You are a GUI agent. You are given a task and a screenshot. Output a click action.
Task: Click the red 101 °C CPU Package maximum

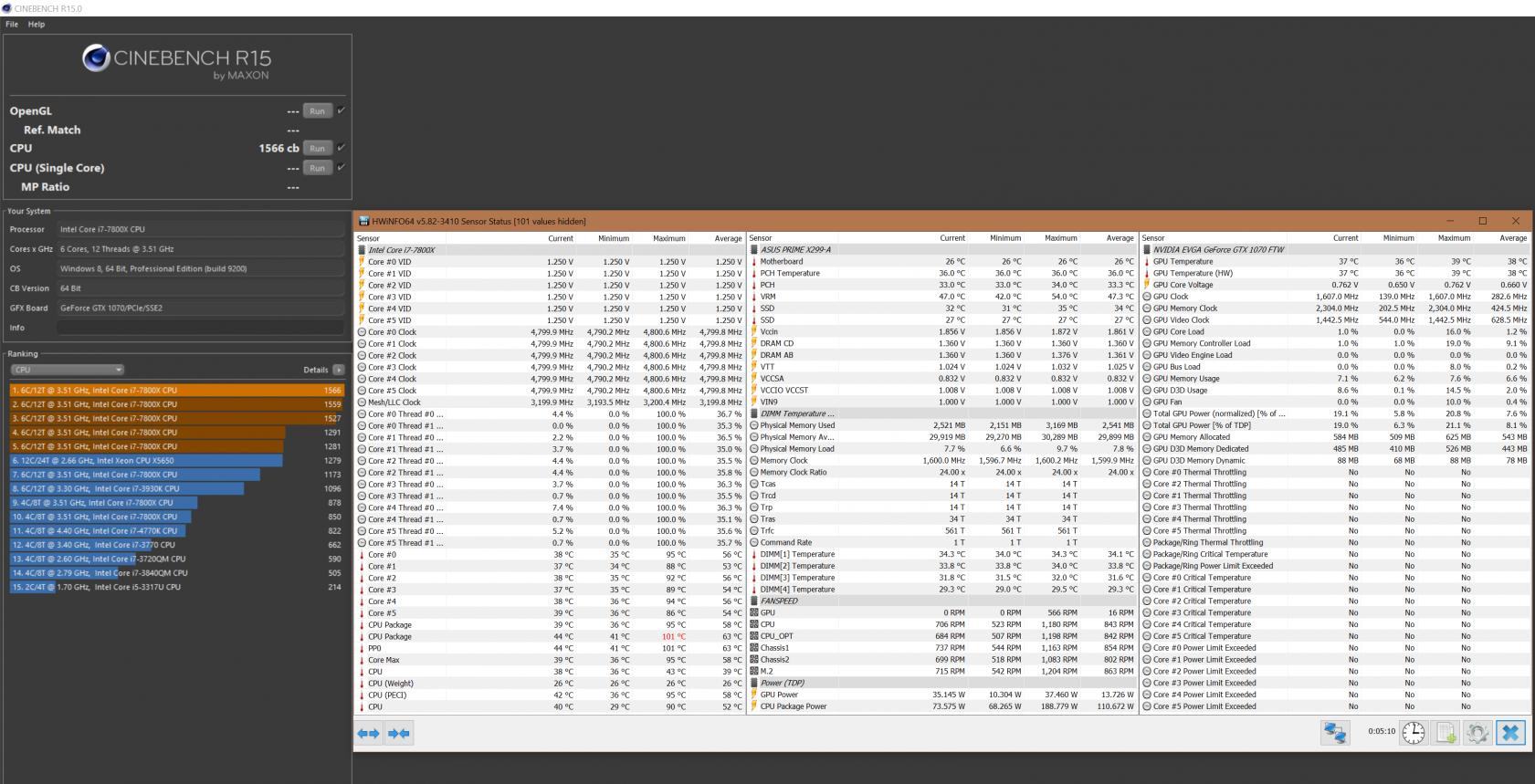coord(674,637)
